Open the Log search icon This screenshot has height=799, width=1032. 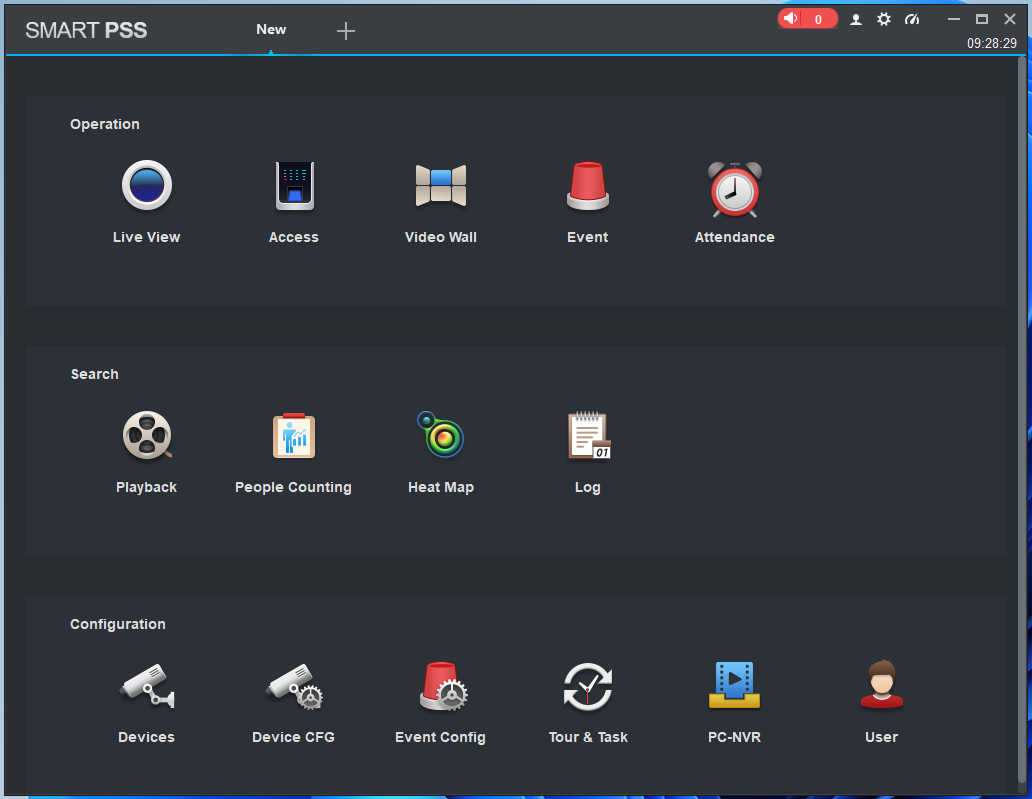point(588,437)
